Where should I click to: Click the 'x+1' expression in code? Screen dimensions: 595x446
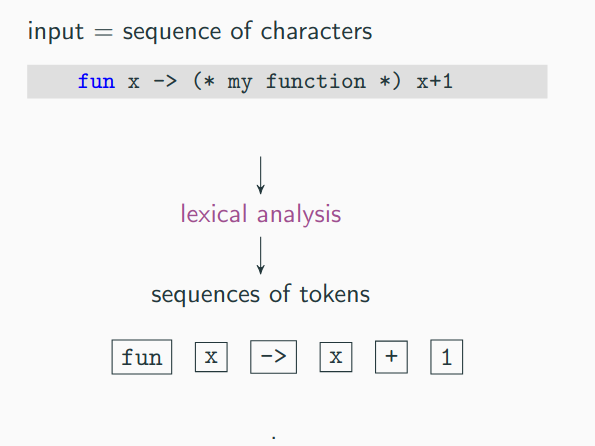434,82
